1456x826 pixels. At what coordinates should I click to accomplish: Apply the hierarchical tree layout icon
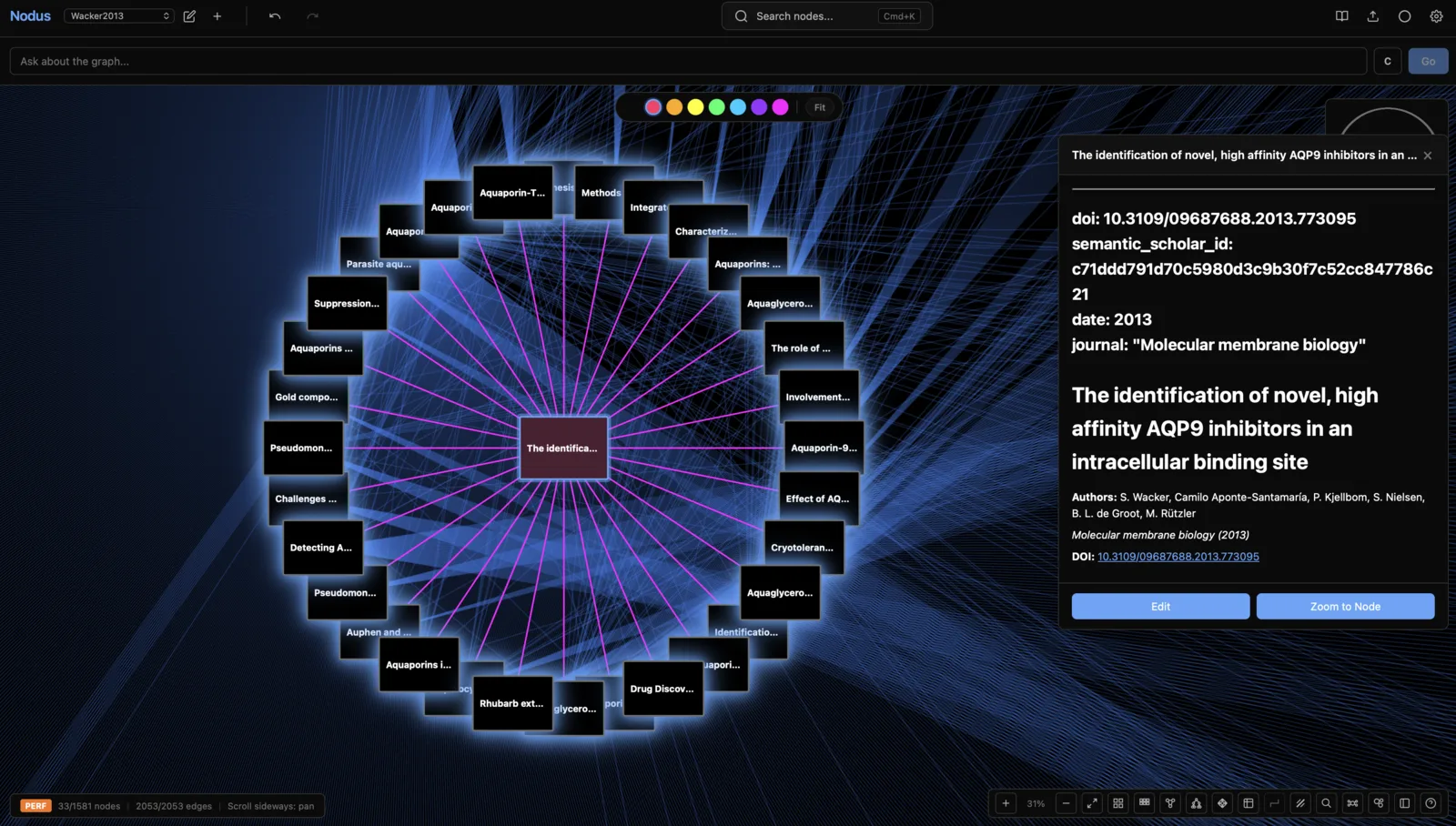coord(1197,803)
